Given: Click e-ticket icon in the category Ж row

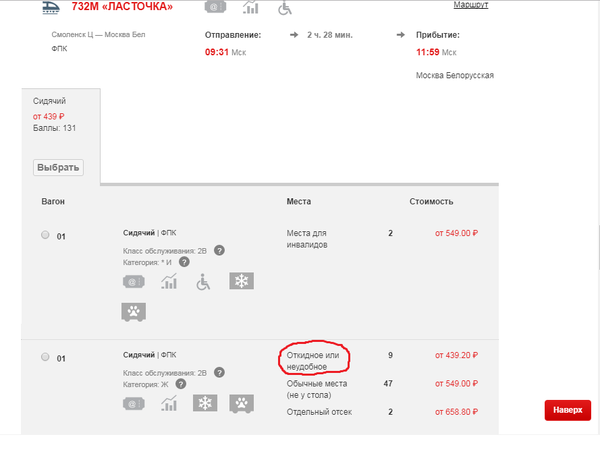Looking at the screenshot, I should click(x=134, y=404).
